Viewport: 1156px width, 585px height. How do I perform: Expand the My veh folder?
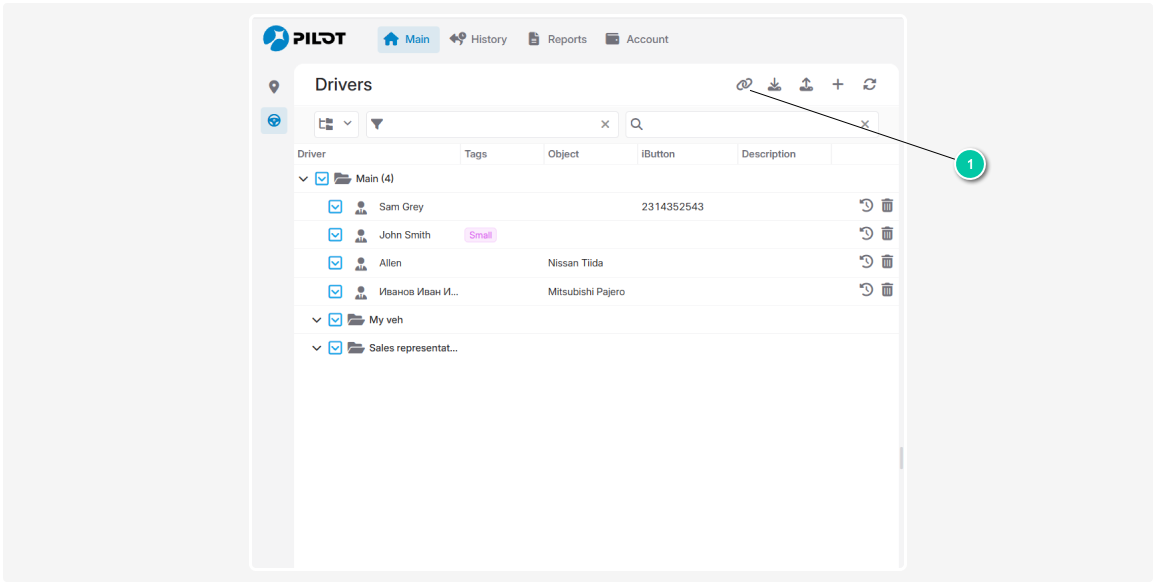[316, 320]
